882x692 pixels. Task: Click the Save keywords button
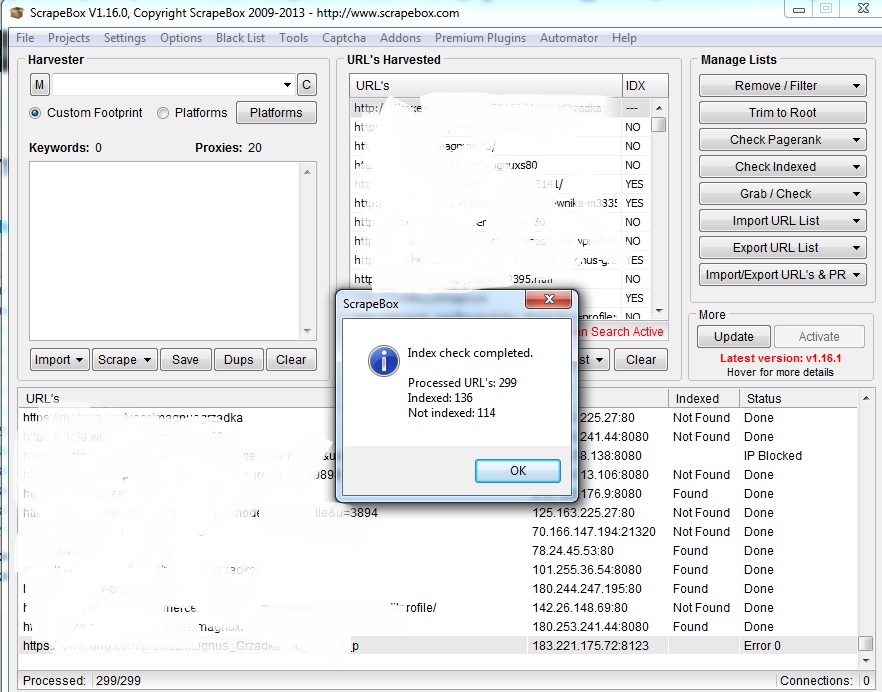pyautogui.click(x=185, y=360)
